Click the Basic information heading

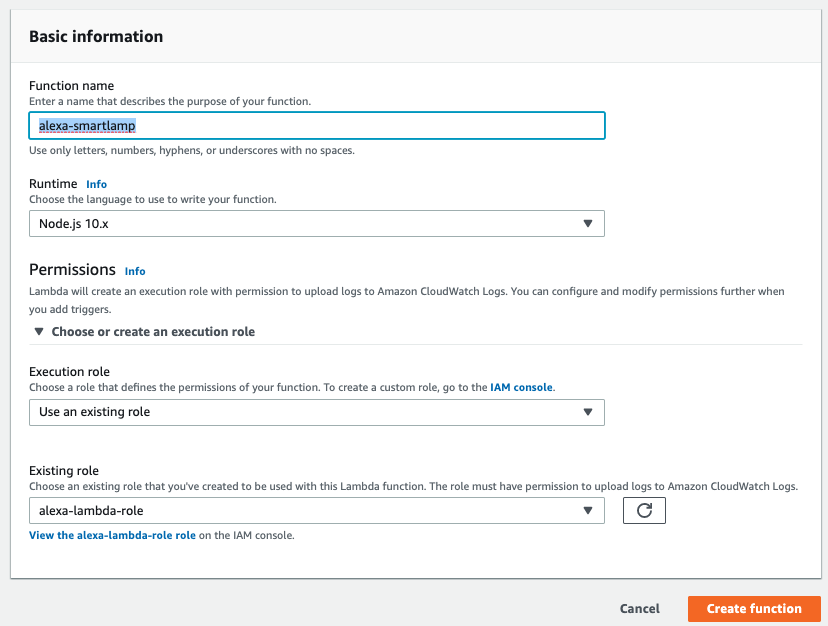[96, 36]
